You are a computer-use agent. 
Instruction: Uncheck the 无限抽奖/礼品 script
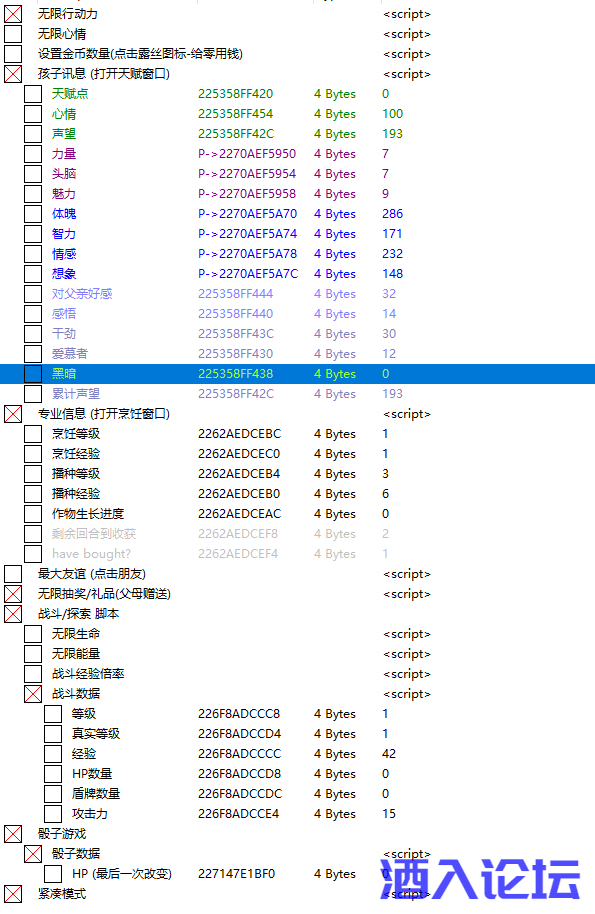(x=13, y=594)
